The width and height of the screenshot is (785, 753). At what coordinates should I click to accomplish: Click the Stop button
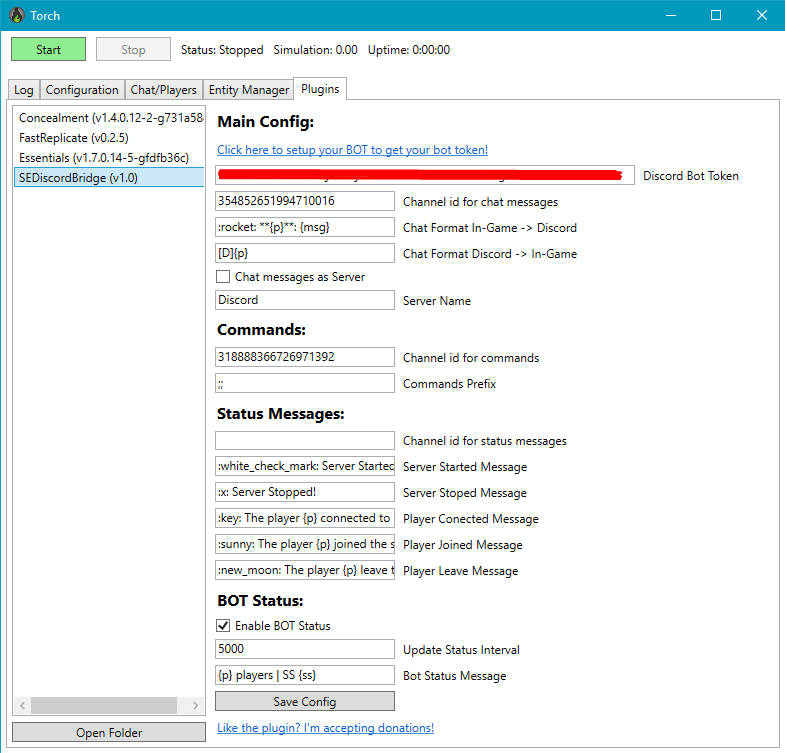133,50
